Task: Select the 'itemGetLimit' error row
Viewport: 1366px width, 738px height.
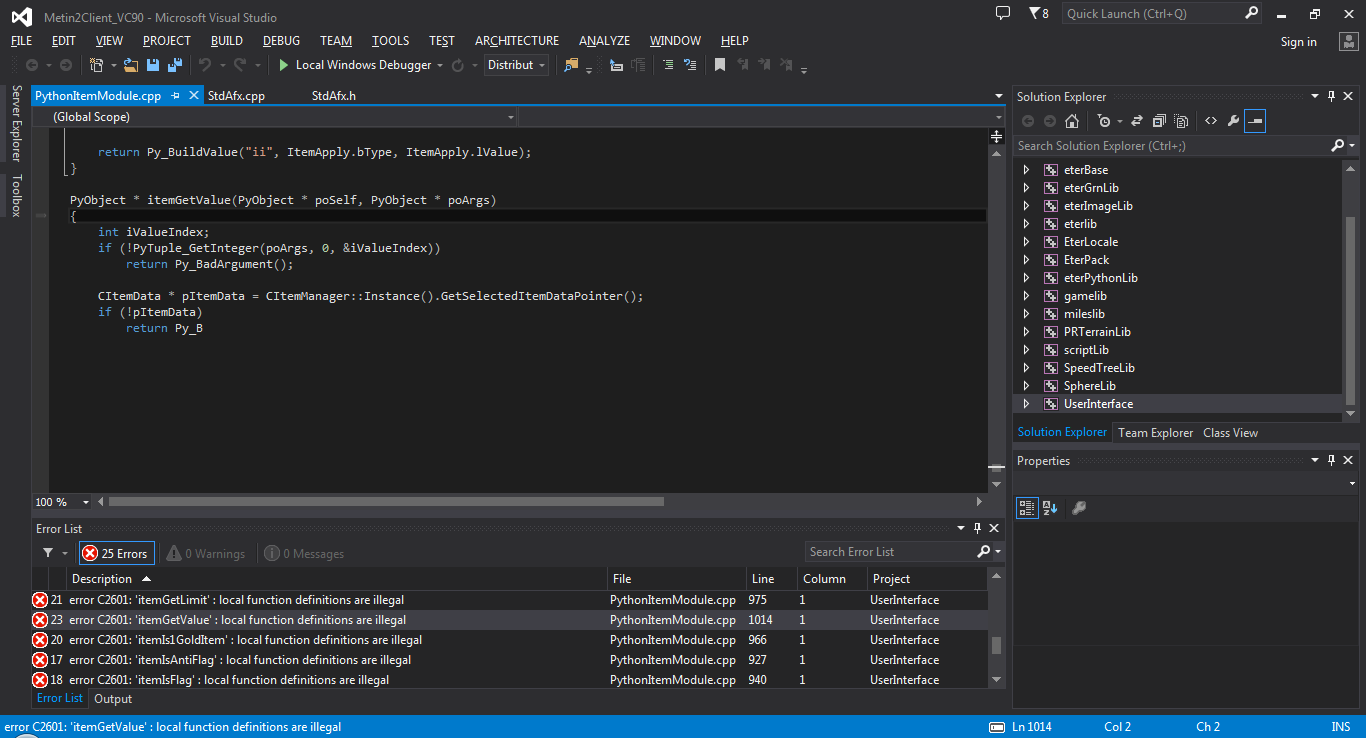Action: pos(510,600)
